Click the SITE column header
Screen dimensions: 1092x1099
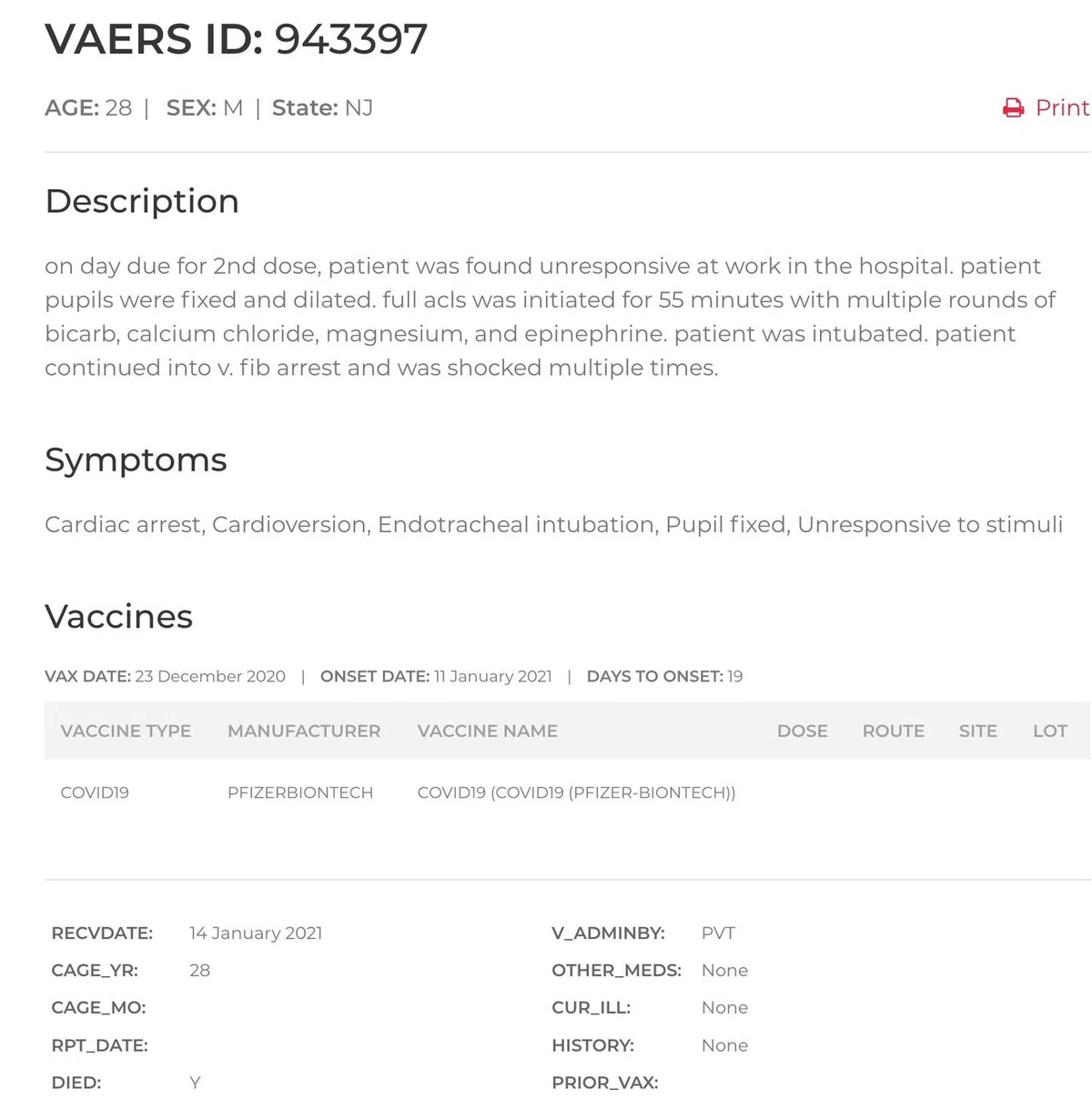point(978,731)
